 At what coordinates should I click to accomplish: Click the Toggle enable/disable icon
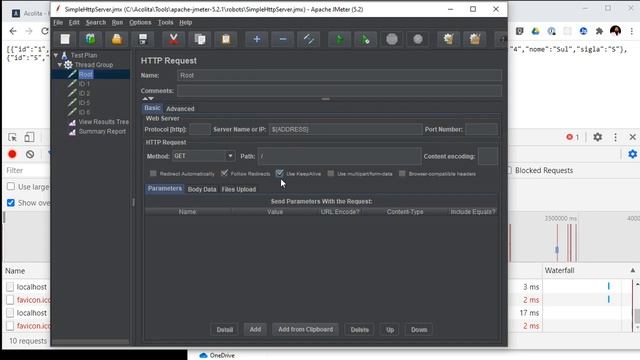click(309, 39)
